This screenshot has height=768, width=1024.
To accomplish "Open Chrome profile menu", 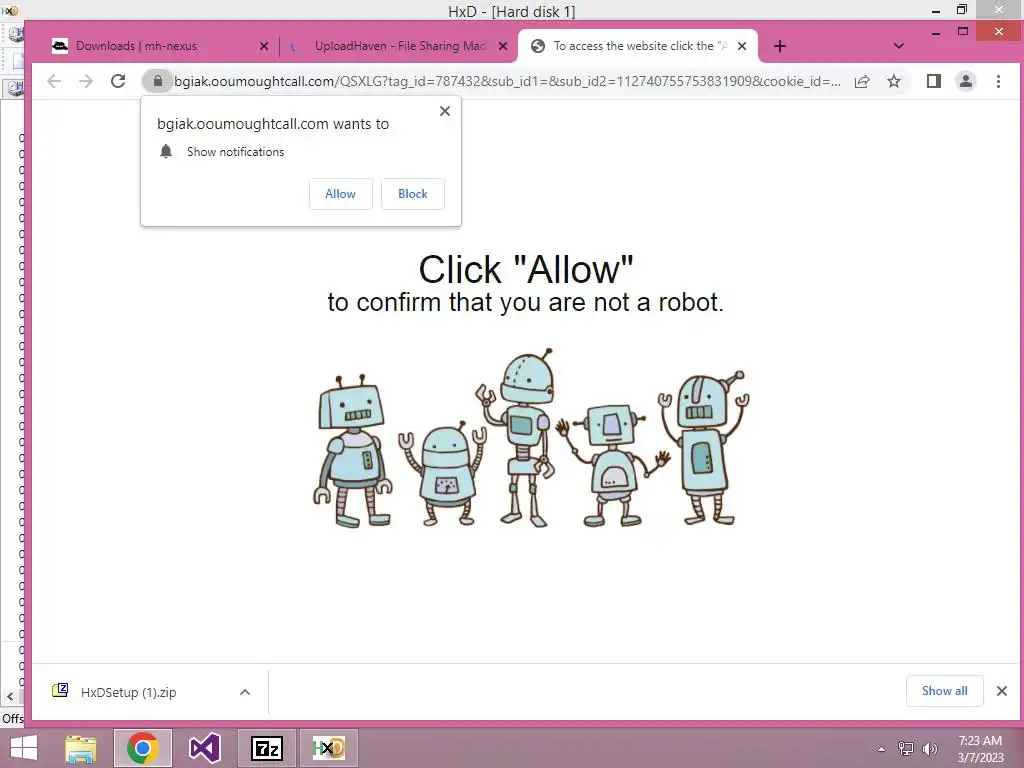I will tap(966, 81).
